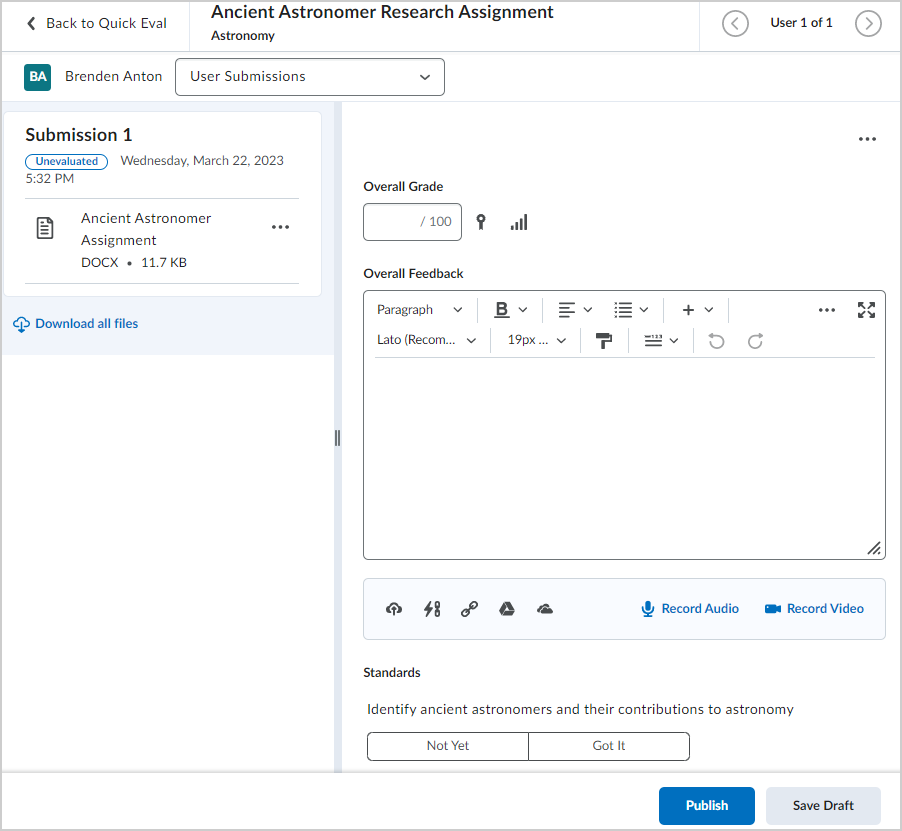The height and width of the screenshot is (831, 902).
Task: Open the submission file options menu
Action: pyautogui.click(x=280, y=228)
